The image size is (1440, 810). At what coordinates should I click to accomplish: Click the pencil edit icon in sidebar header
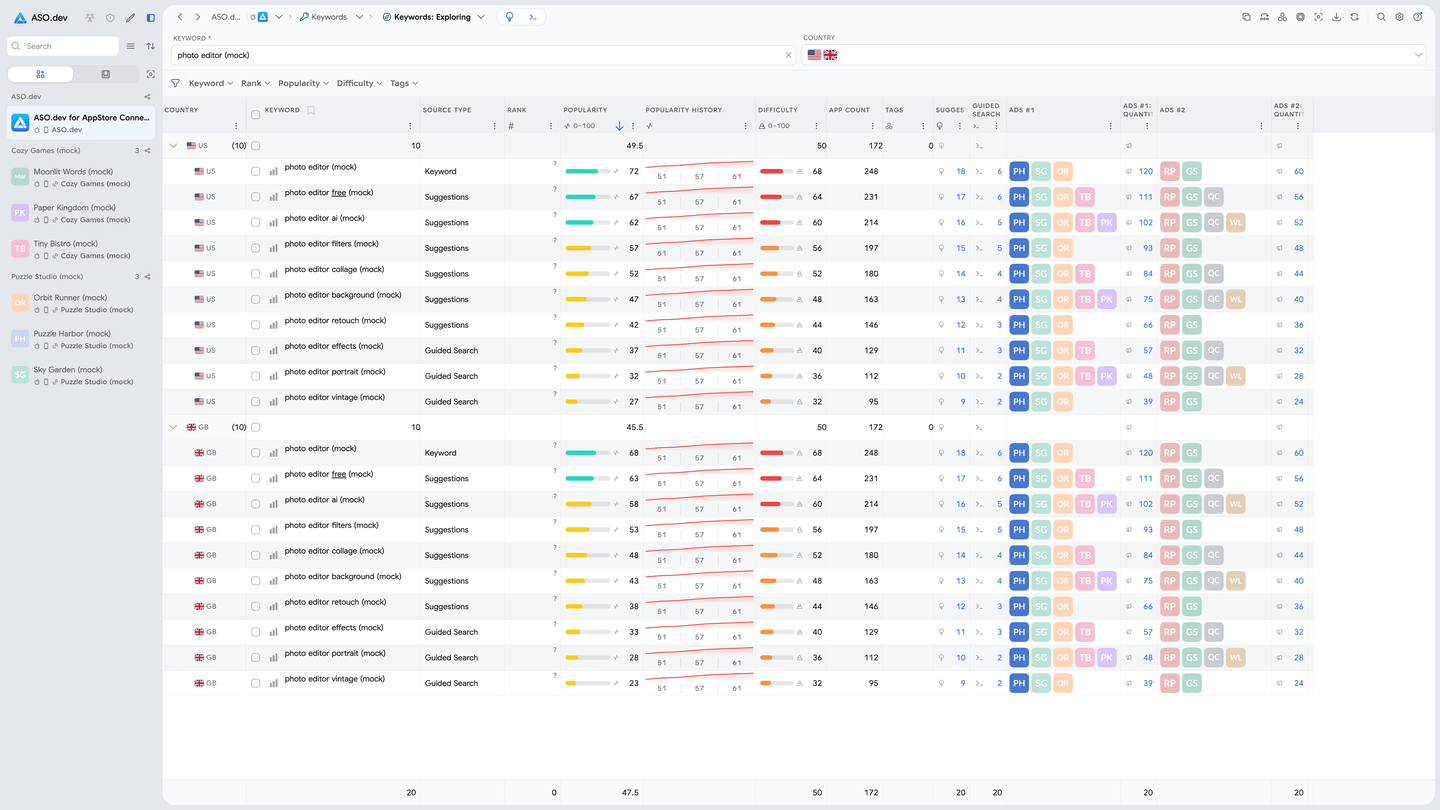(x=130, y=18)
